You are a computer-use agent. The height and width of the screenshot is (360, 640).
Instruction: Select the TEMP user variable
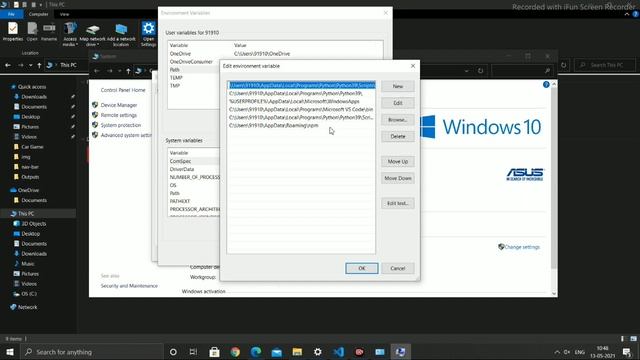click(x=193, y=78)
